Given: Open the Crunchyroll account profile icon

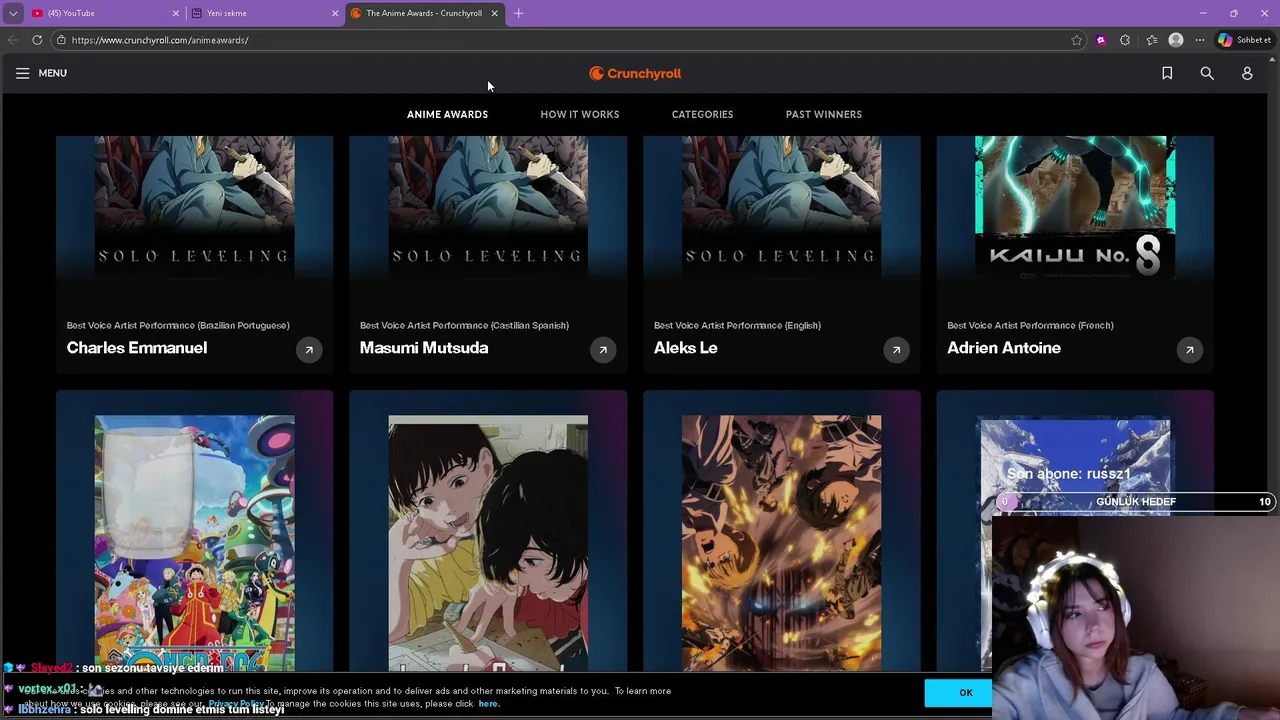Looking at the screenshot, I should point(1247,73).
